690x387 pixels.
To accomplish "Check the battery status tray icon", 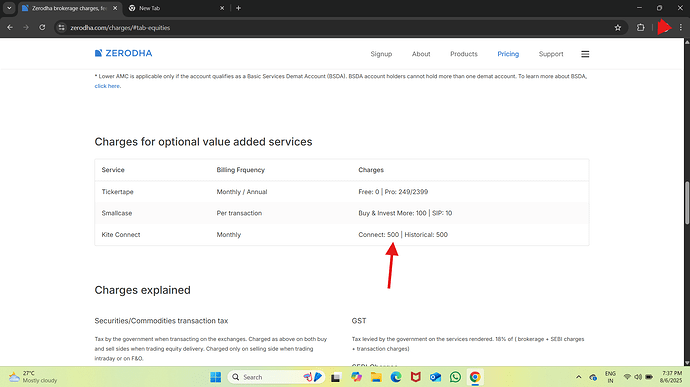I will [x=649, y=377].
